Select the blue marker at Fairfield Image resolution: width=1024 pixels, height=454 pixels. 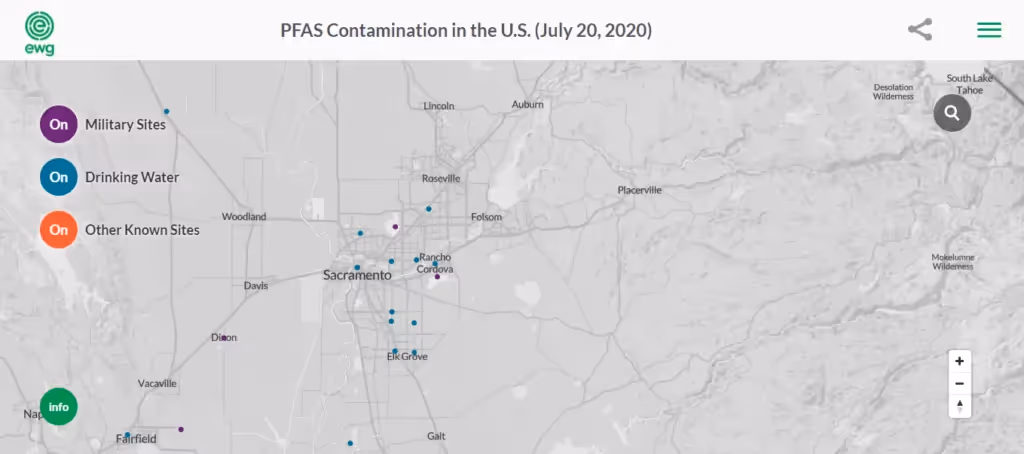127,434
